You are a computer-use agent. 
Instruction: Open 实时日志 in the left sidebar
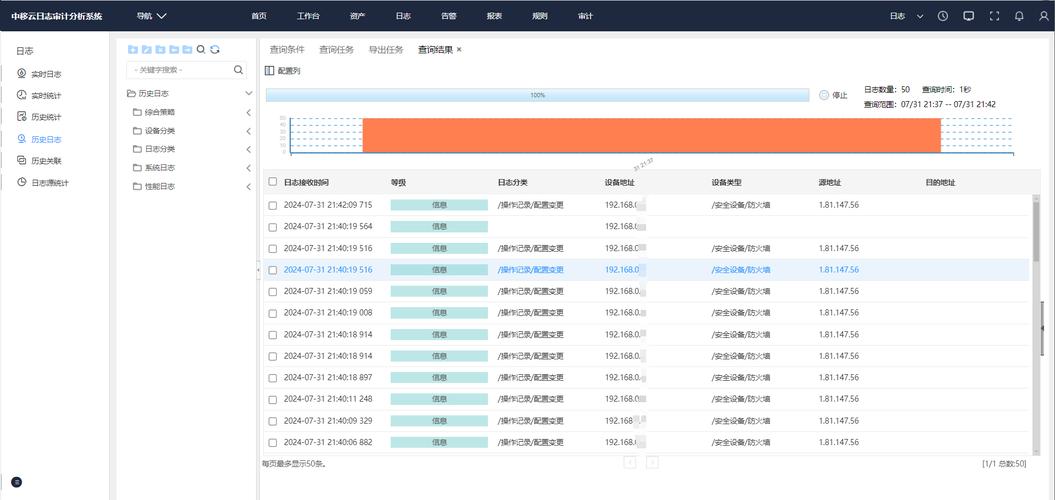[46, 74]
